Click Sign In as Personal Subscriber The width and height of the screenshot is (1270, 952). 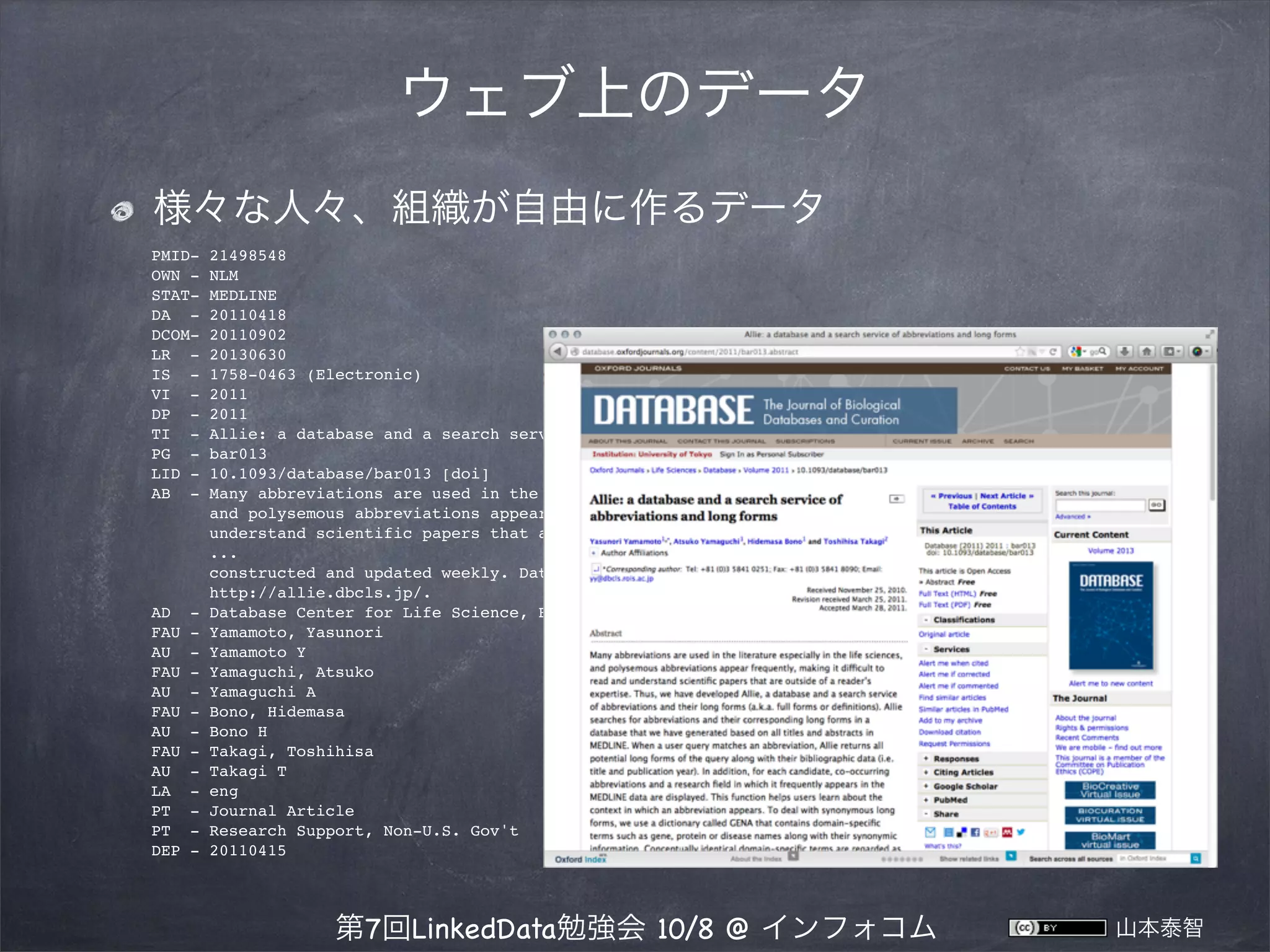pos(771,454)
